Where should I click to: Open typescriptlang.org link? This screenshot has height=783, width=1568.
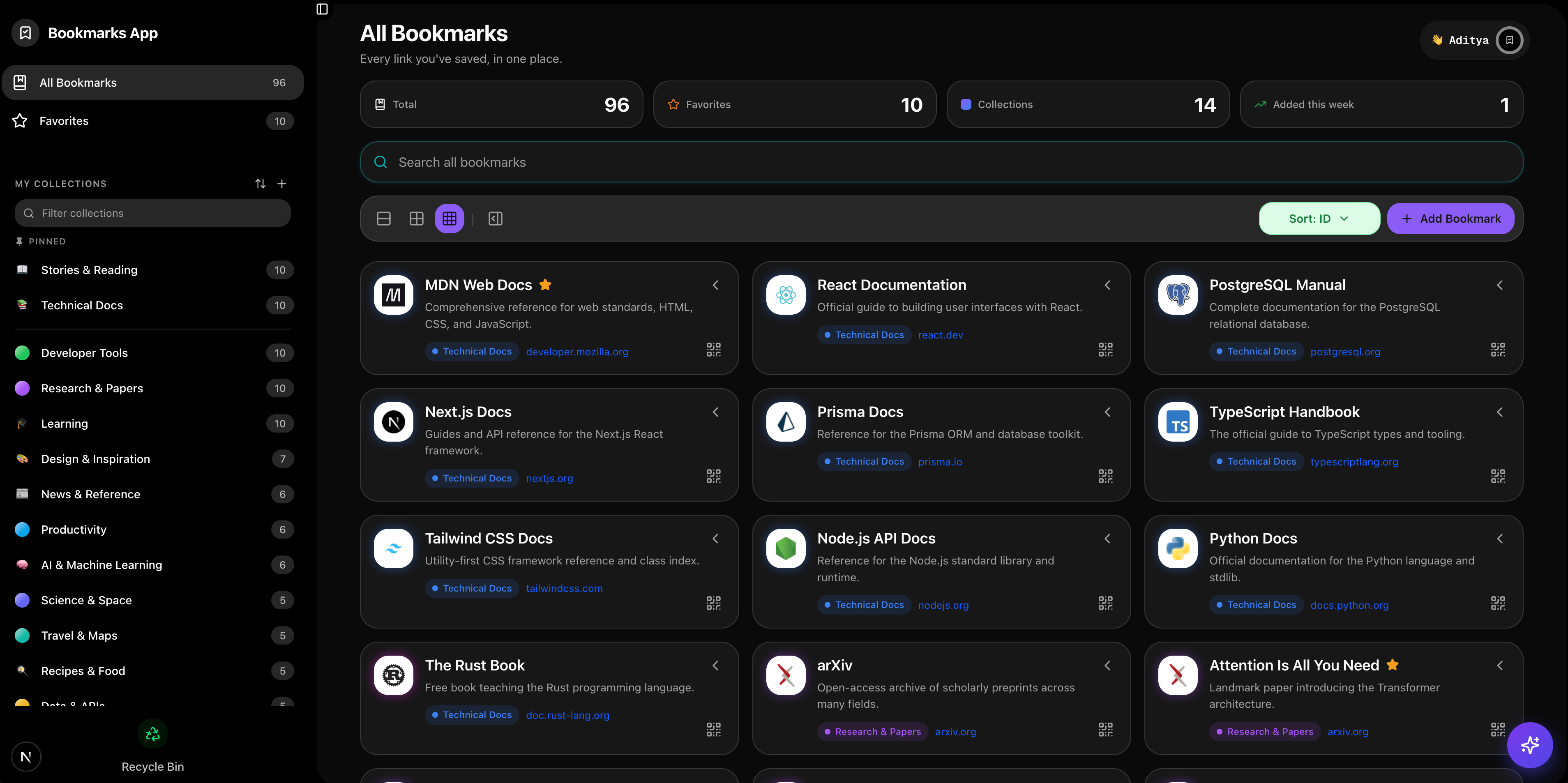(1354, 462)
